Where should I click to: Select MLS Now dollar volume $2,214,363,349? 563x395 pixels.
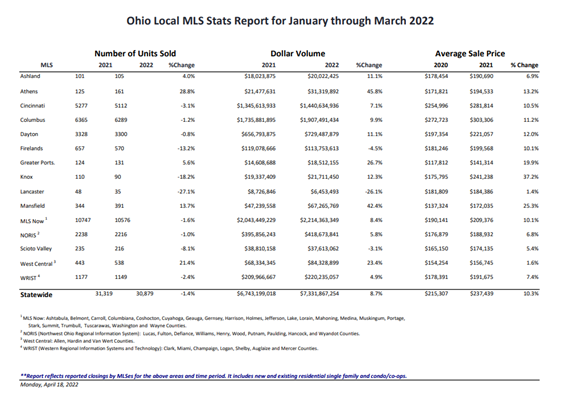(x=320, y=220)
